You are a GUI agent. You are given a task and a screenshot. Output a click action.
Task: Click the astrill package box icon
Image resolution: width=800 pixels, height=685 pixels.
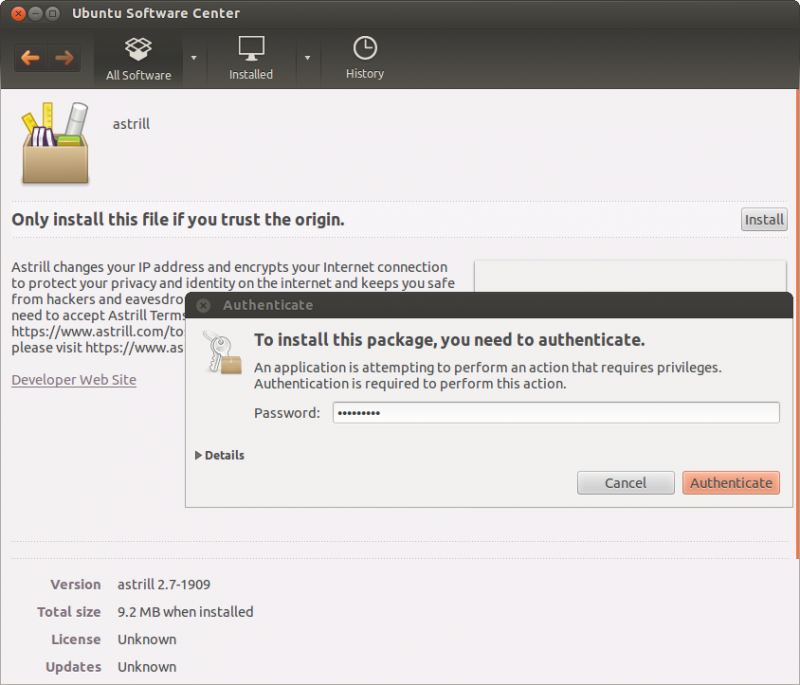pos(55,142)
